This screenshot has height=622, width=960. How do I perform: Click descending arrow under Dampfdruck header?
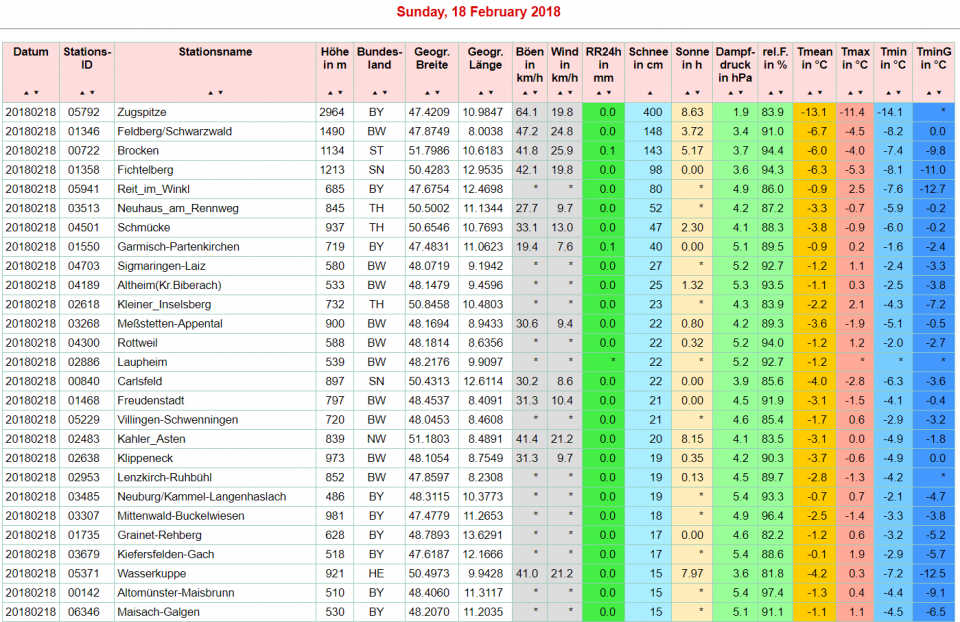[740, 92]
